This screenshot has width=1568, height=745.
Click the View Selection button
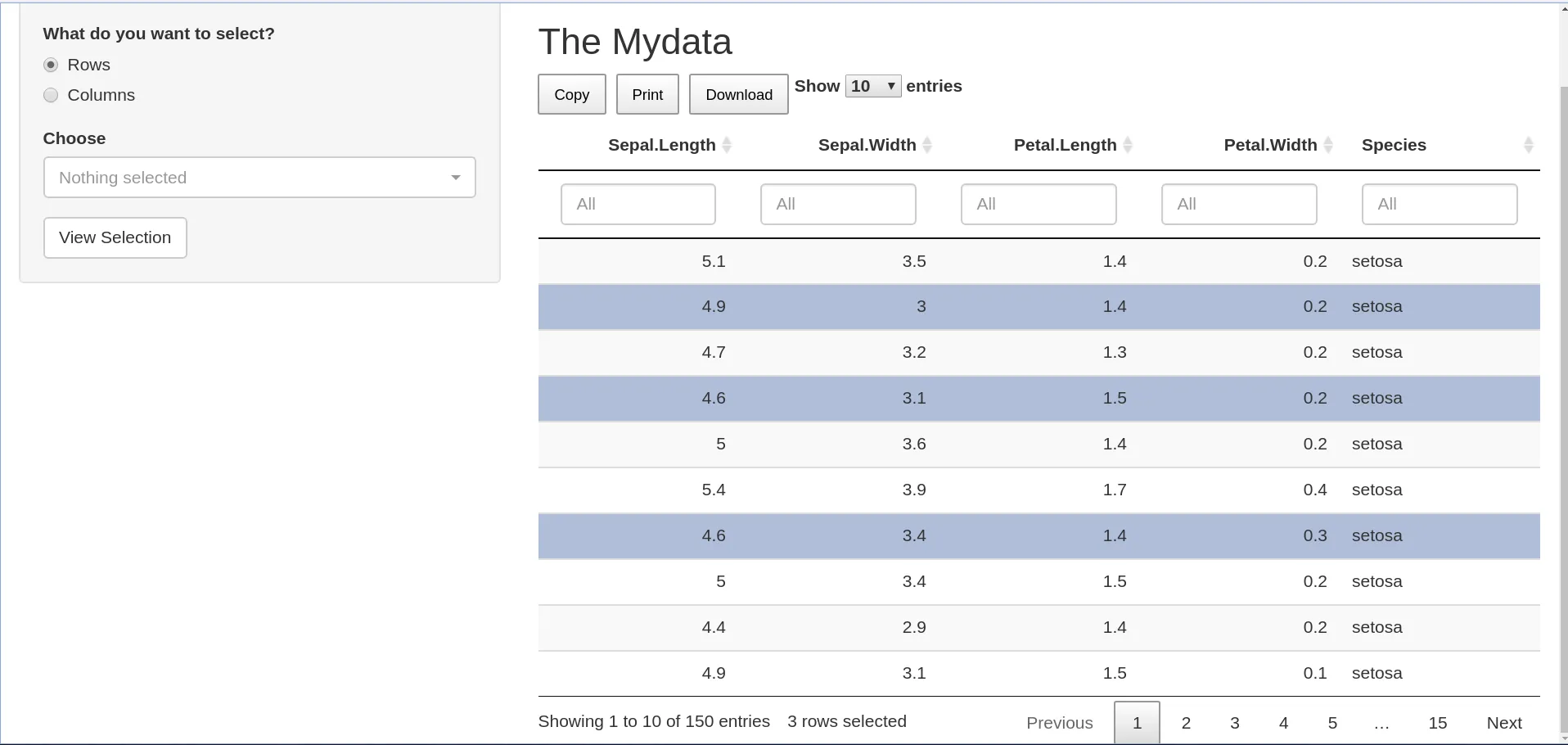click(x=115, y=237)
